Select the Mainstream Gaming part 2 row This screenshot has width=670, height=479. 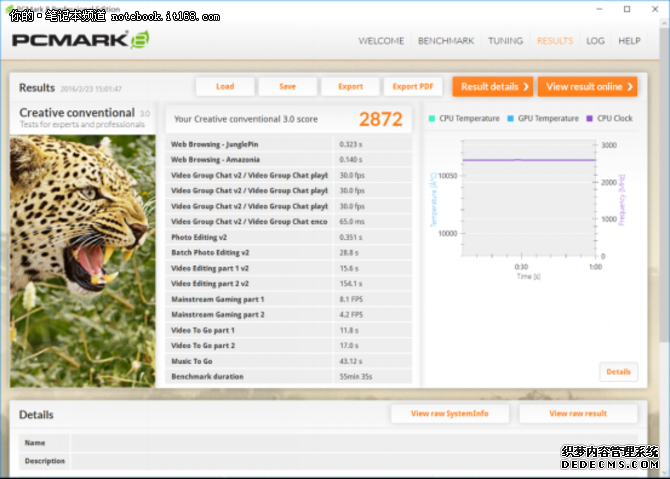289,314
